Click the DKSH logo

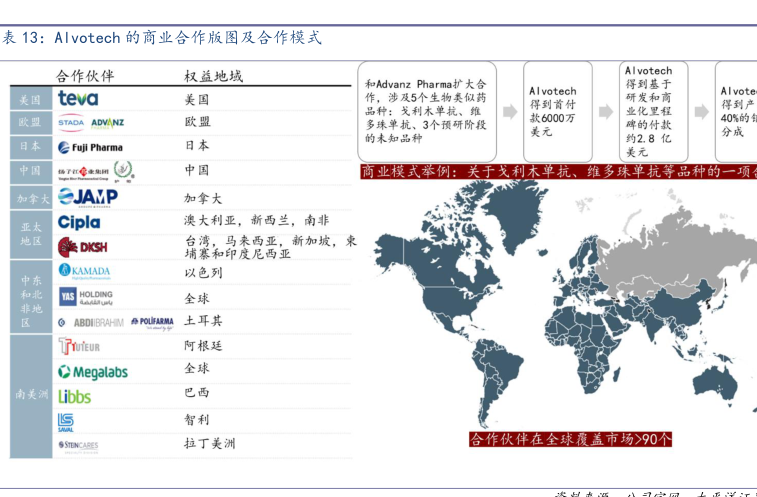tap(83, 246)
